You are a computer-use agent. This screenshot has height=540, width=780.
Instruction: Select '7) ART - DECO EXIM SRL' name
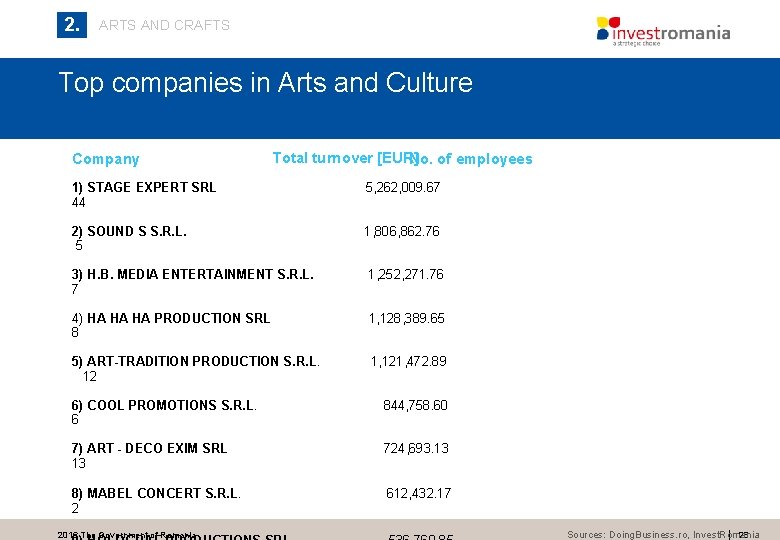click(149, 449)
